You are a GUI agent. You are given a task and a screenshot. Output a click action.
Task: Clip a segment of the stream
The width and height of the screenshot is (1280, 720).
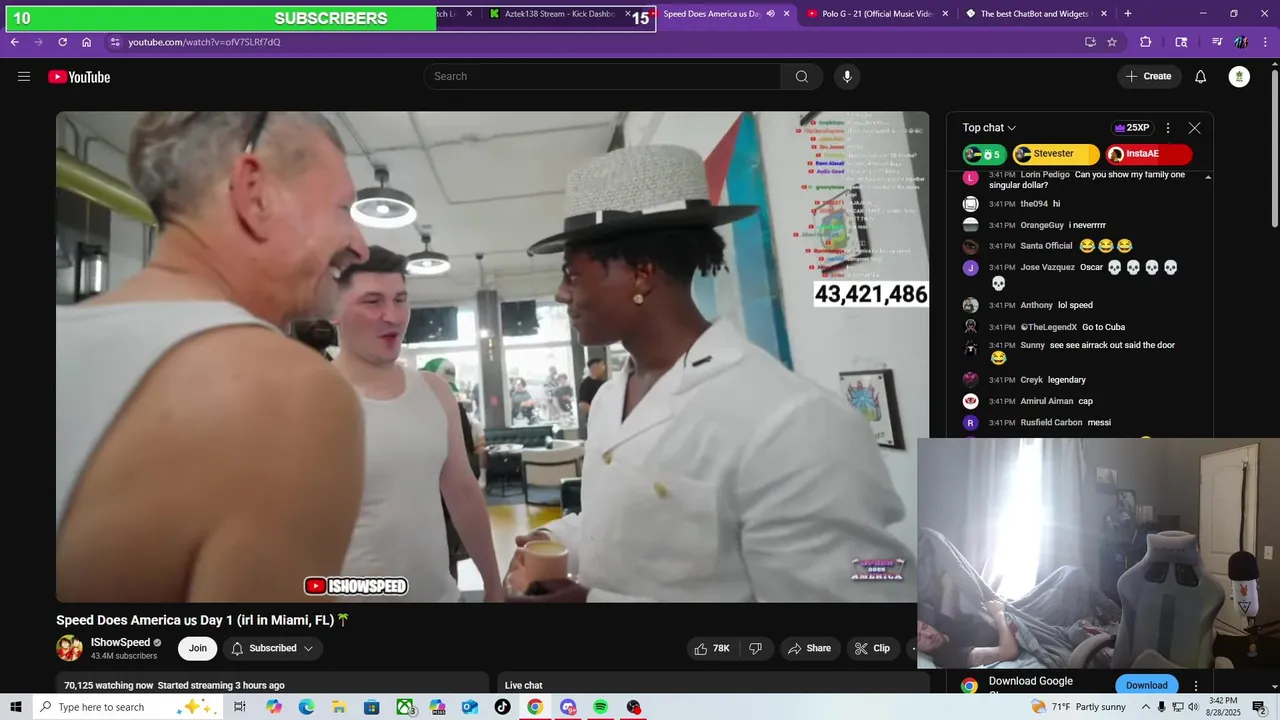coord(872,648)
